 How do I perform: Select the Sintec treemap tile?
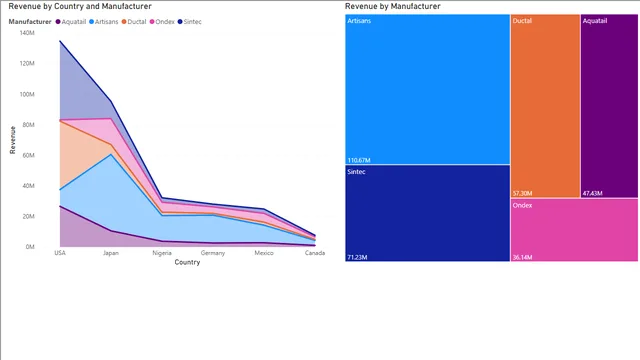427,213
